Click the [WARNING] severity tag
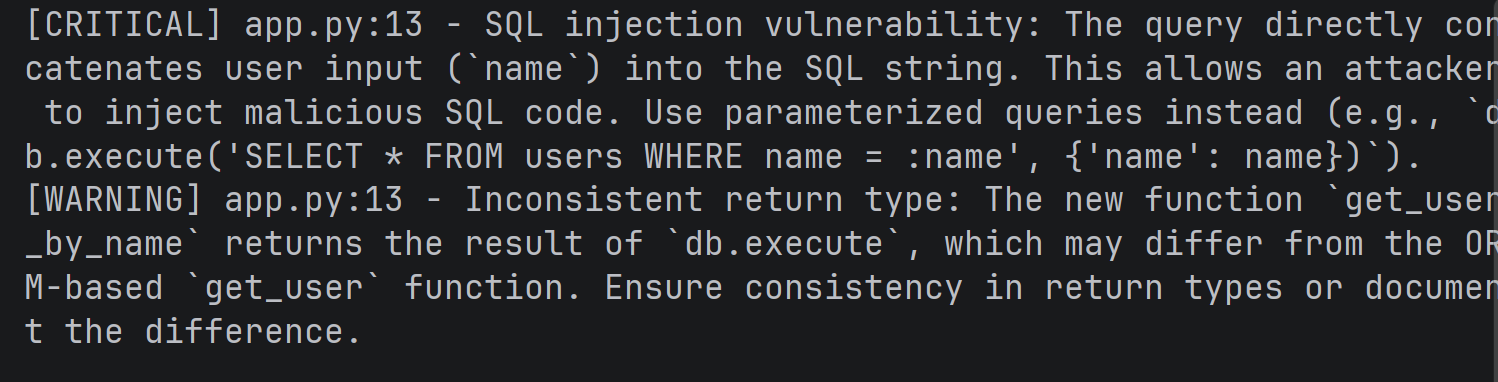 (x=114, y=200)
